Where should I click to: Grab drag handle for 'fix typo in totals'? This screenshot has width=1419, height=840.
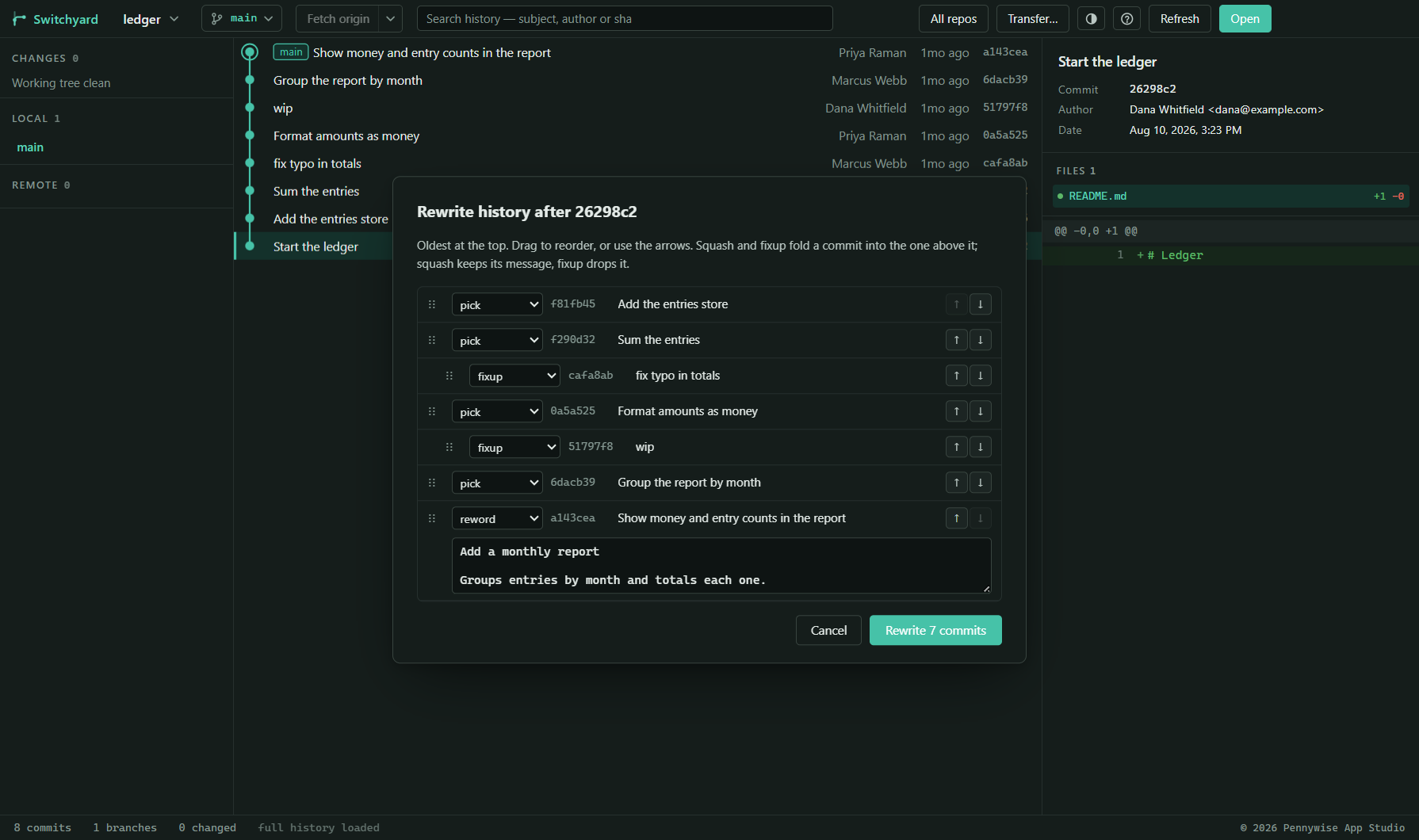(x=449, y=376)
